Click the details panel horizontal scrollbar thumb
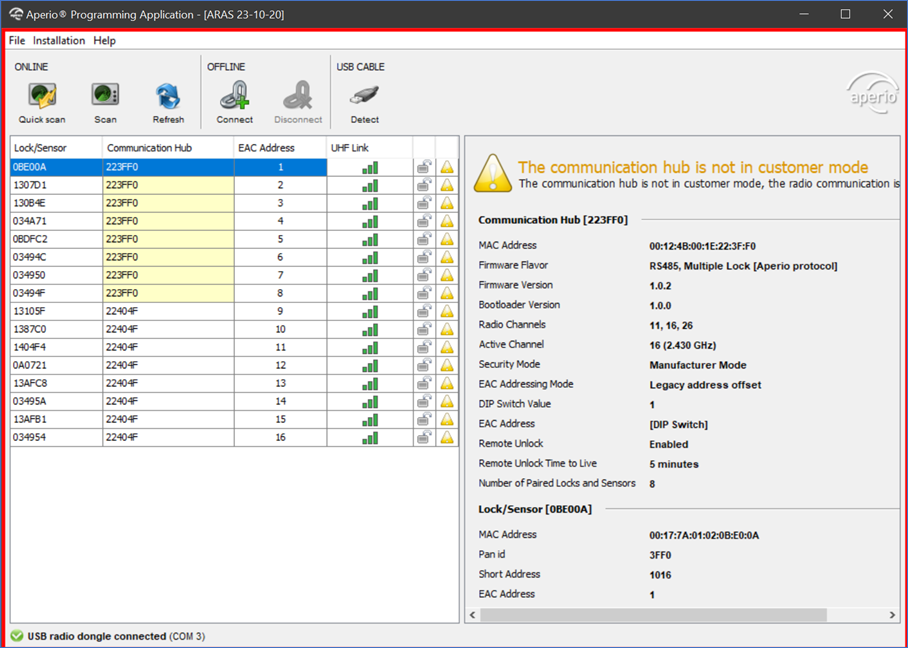The image size is (908, 648). click(x=653, y=614)
